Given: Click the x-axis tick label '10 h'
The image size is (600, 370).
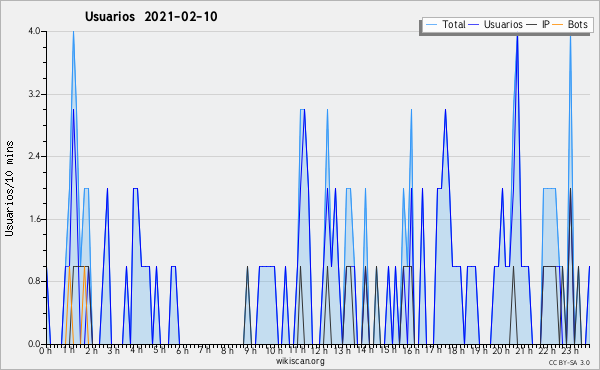Looking at the screenshot, I should tap(274, 351).
